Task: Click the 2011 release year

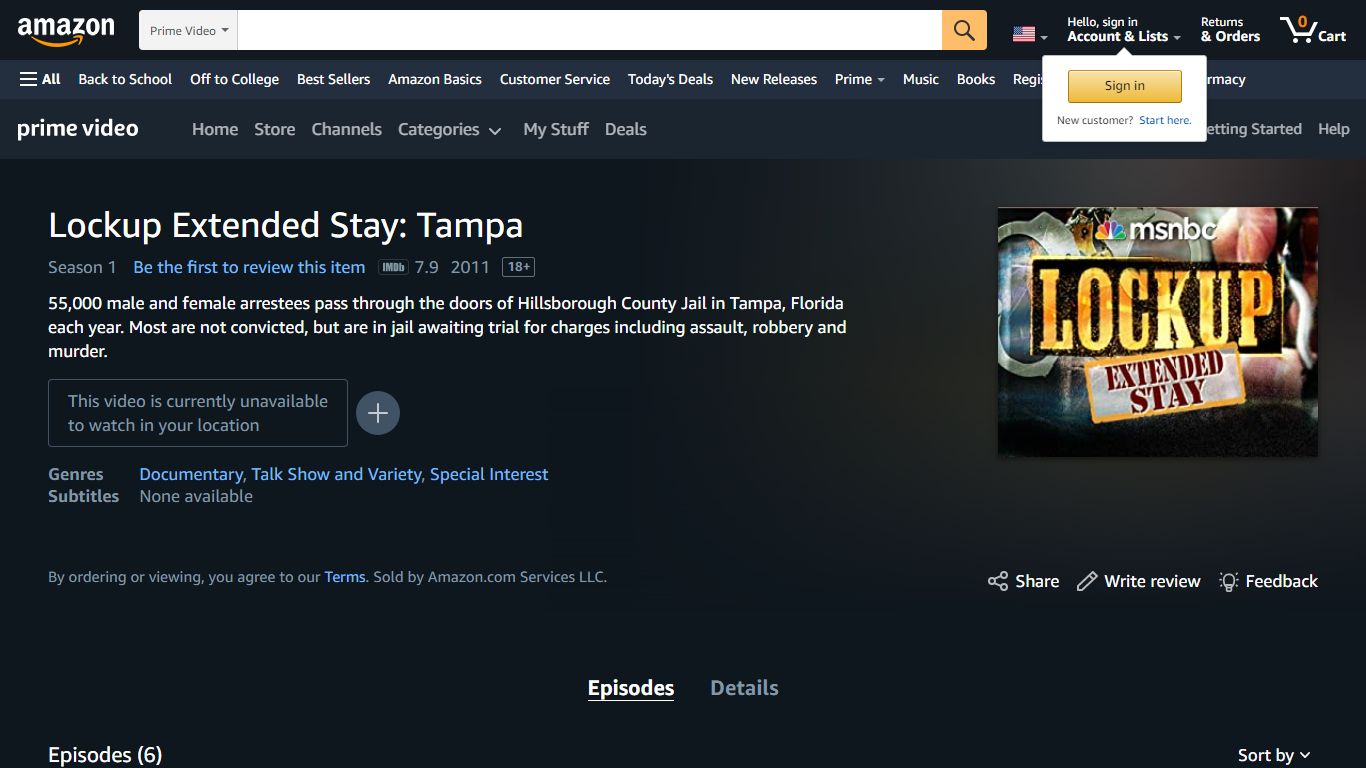Action: coord(470,267)
